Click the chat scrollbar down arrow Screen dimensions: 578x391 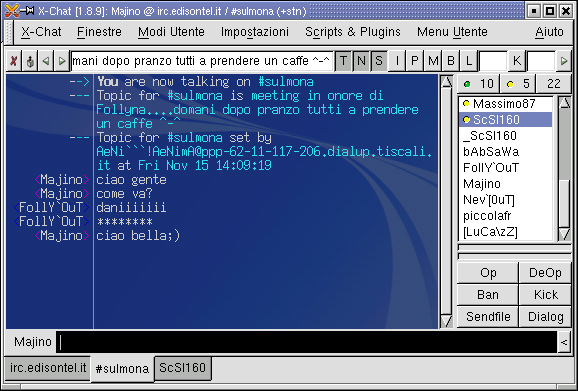446,321
